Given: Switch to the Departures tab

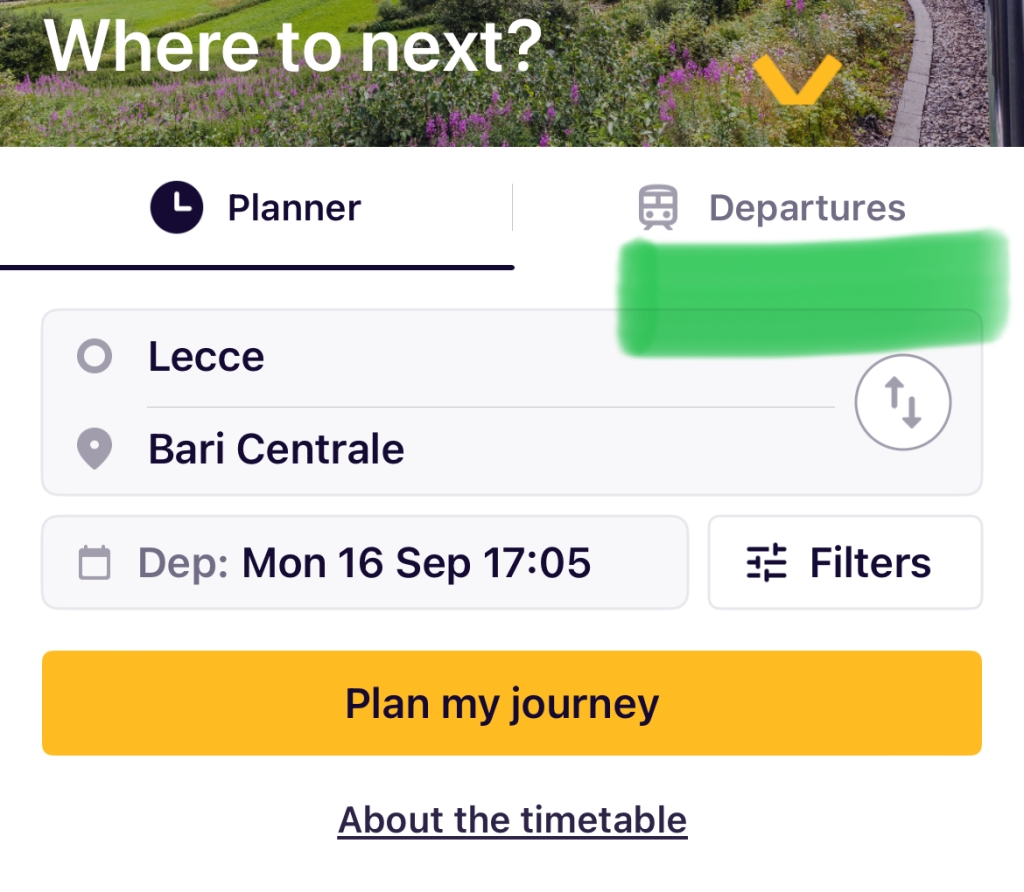Looking at the screenshot, I should pyautogui.click(x=769, y=209).
